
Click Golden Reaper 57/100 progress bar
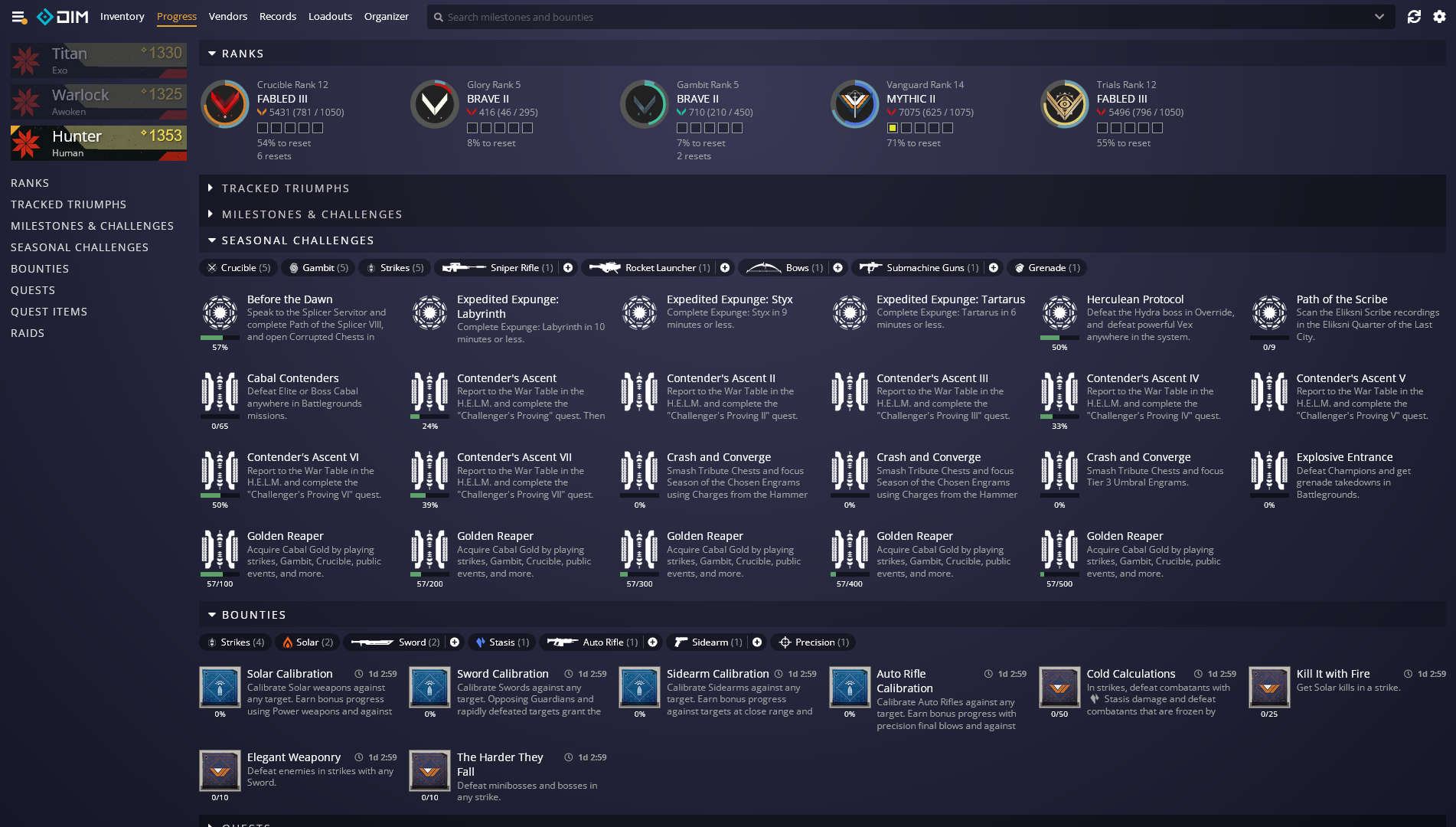pyautogui.click(x=220, y=574)
